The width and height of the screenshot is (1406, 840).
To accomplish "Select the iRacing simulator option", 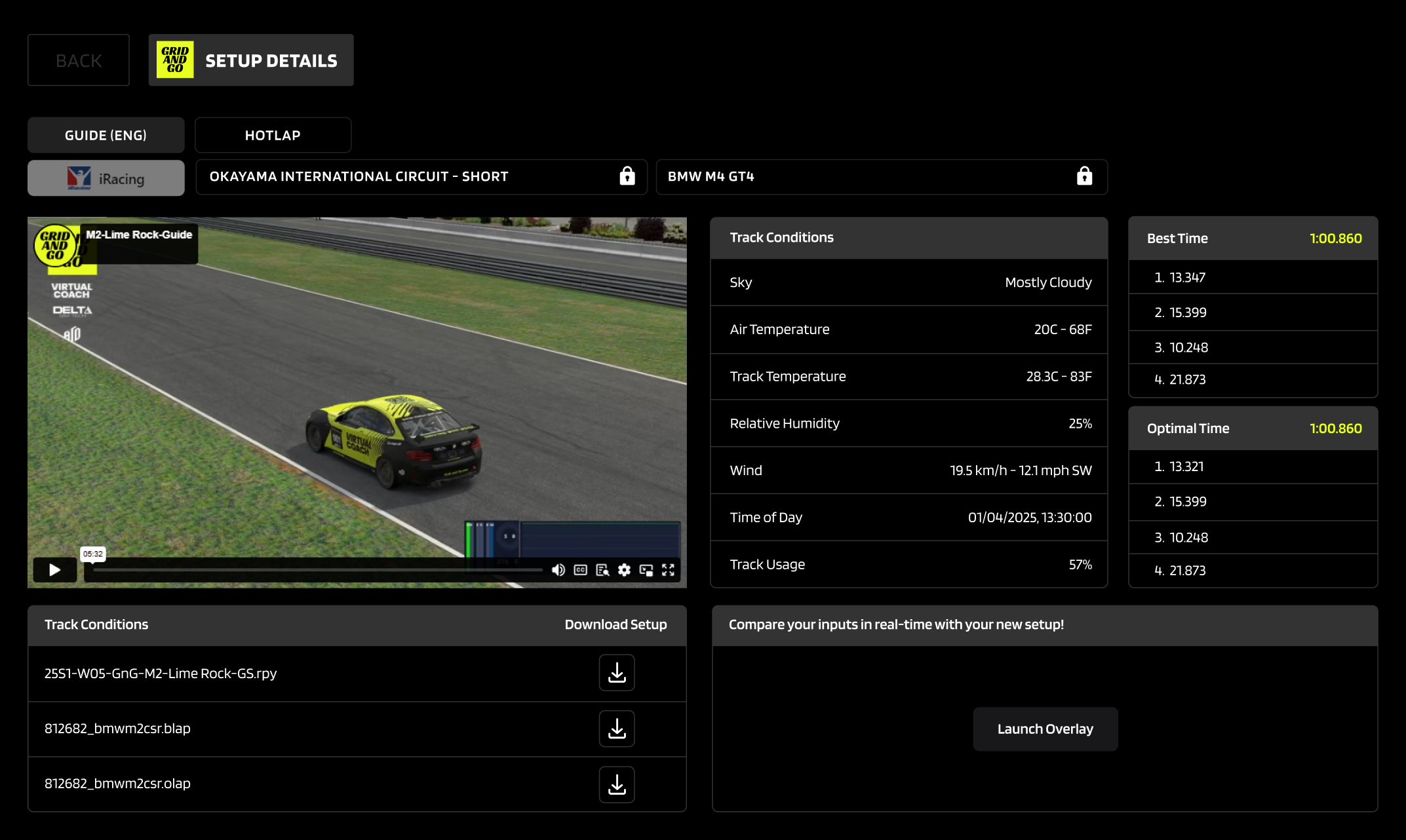I will (106, 178).
